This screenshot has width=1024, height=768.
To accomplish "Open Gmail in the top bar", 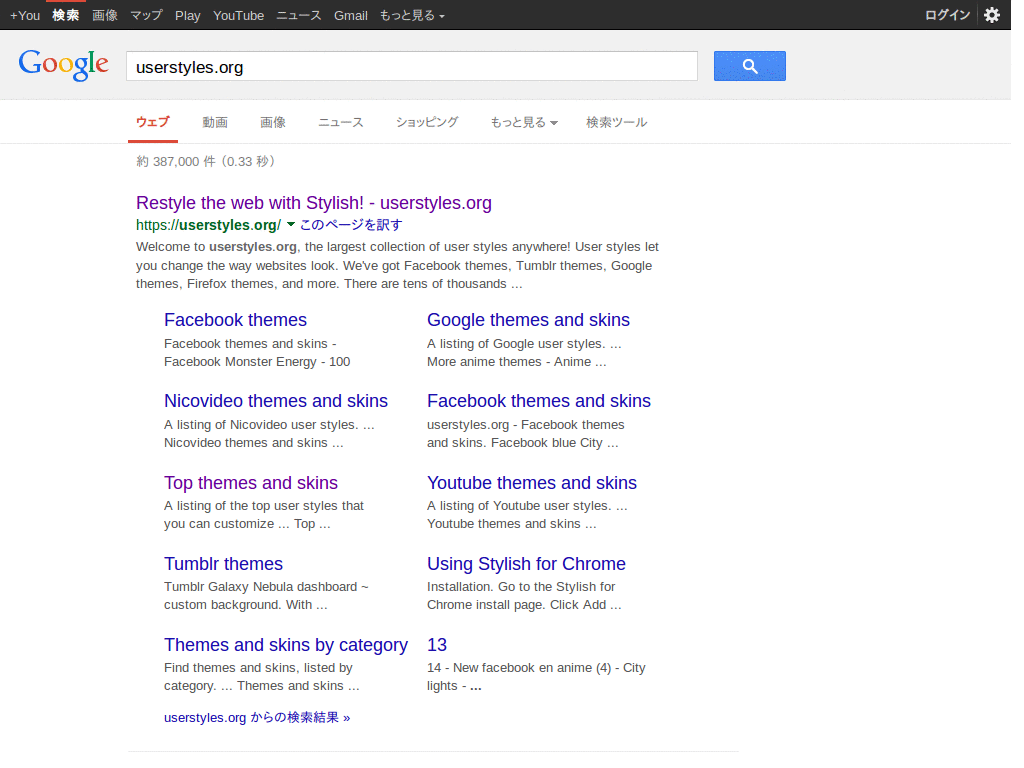I will (x=351, y=15).
